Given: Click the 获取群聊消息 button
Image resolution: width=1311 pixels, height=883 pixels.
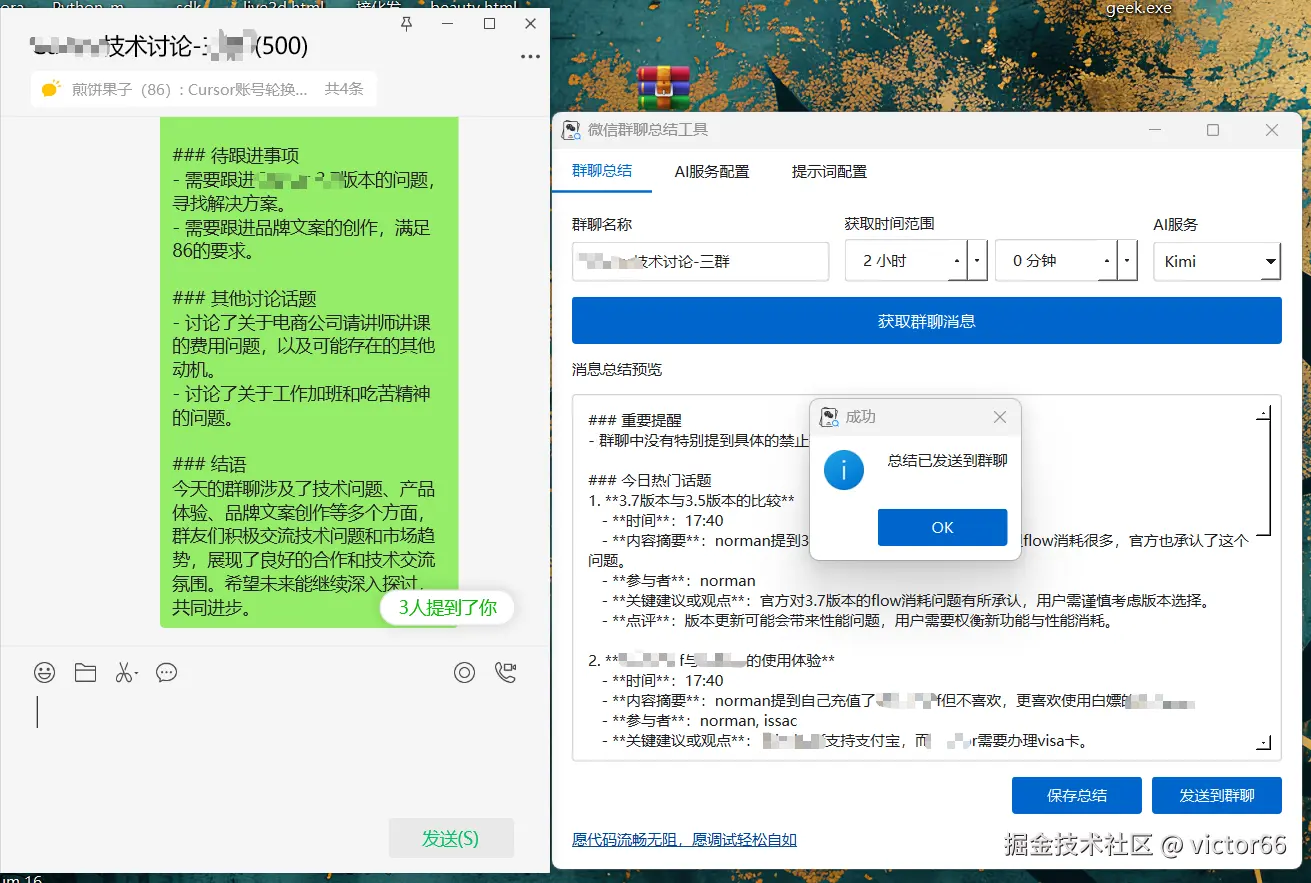Looking at the screenshot, I should coord(926,320).
